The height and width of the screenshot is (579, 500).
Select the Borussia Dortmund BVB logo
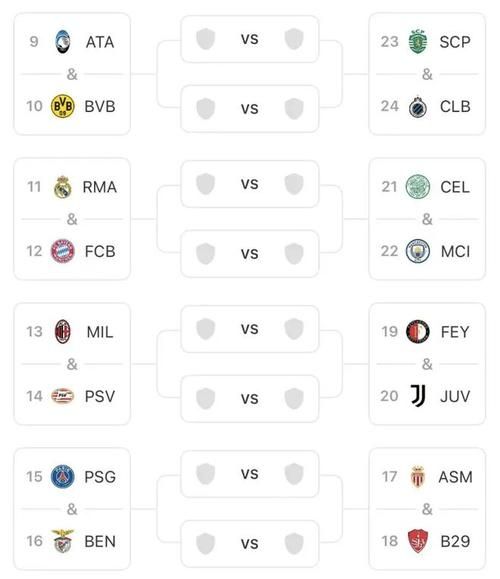(63, 106)
